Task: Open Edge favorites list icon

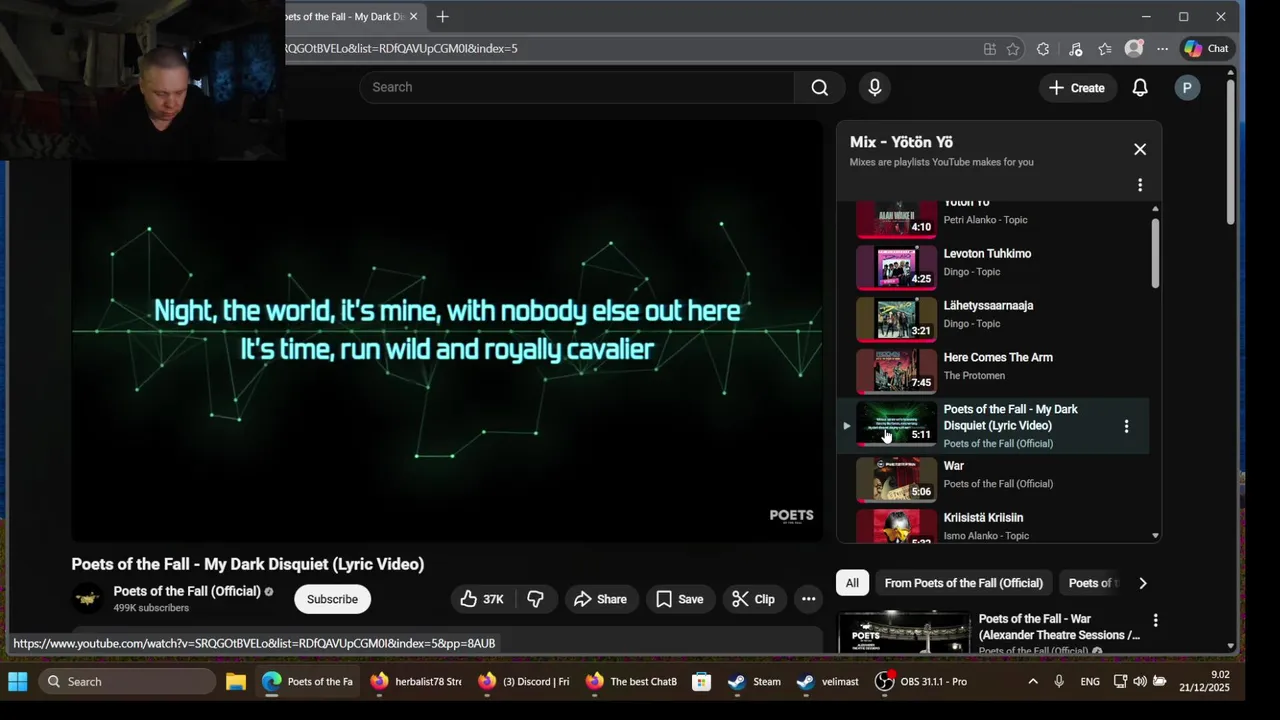Action: click(x=1104, y=48)
